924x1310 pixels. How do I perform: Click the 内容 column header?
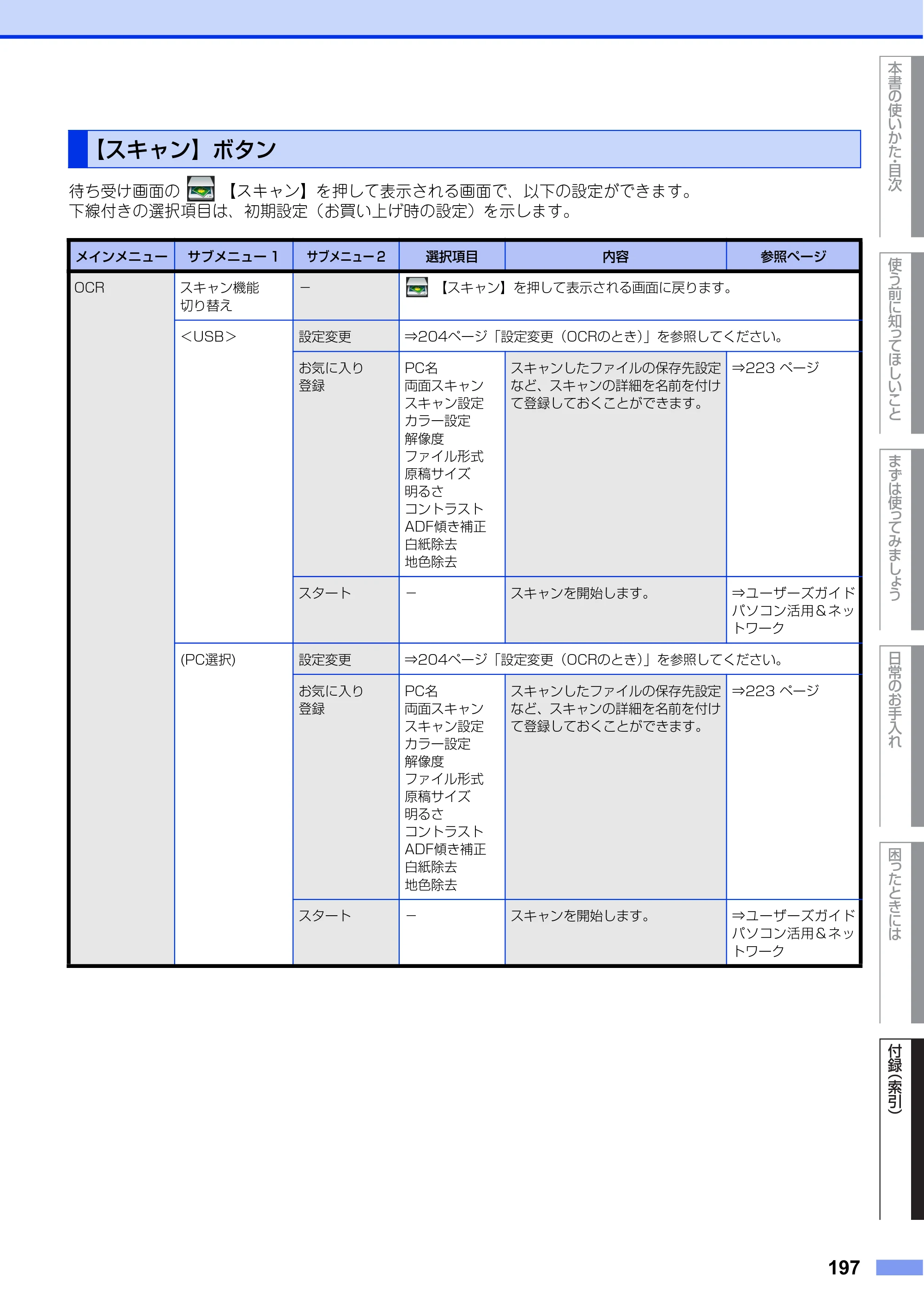point(615,257)
